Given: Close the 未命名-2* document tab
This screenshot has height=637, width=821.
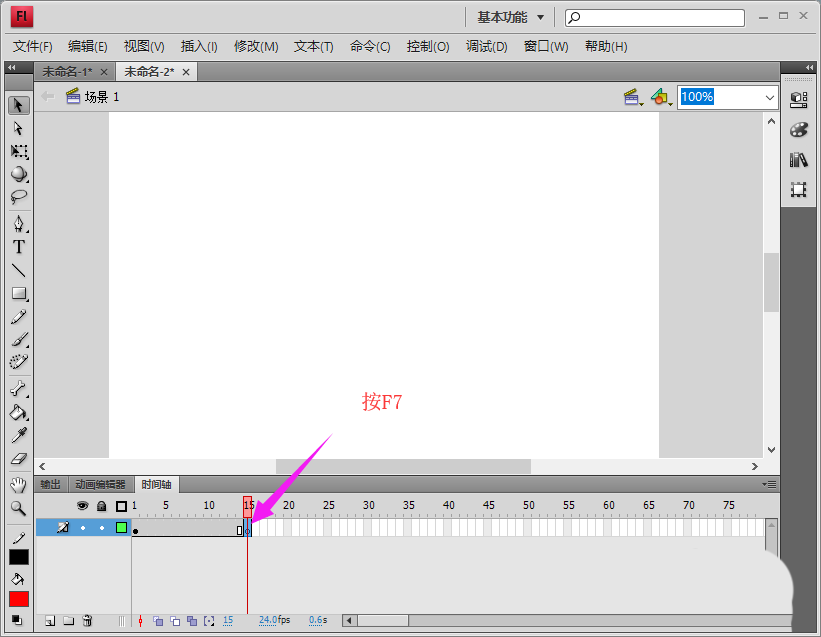Looking at the screenshot, I should pyautogui.click(x=186, y=72).
